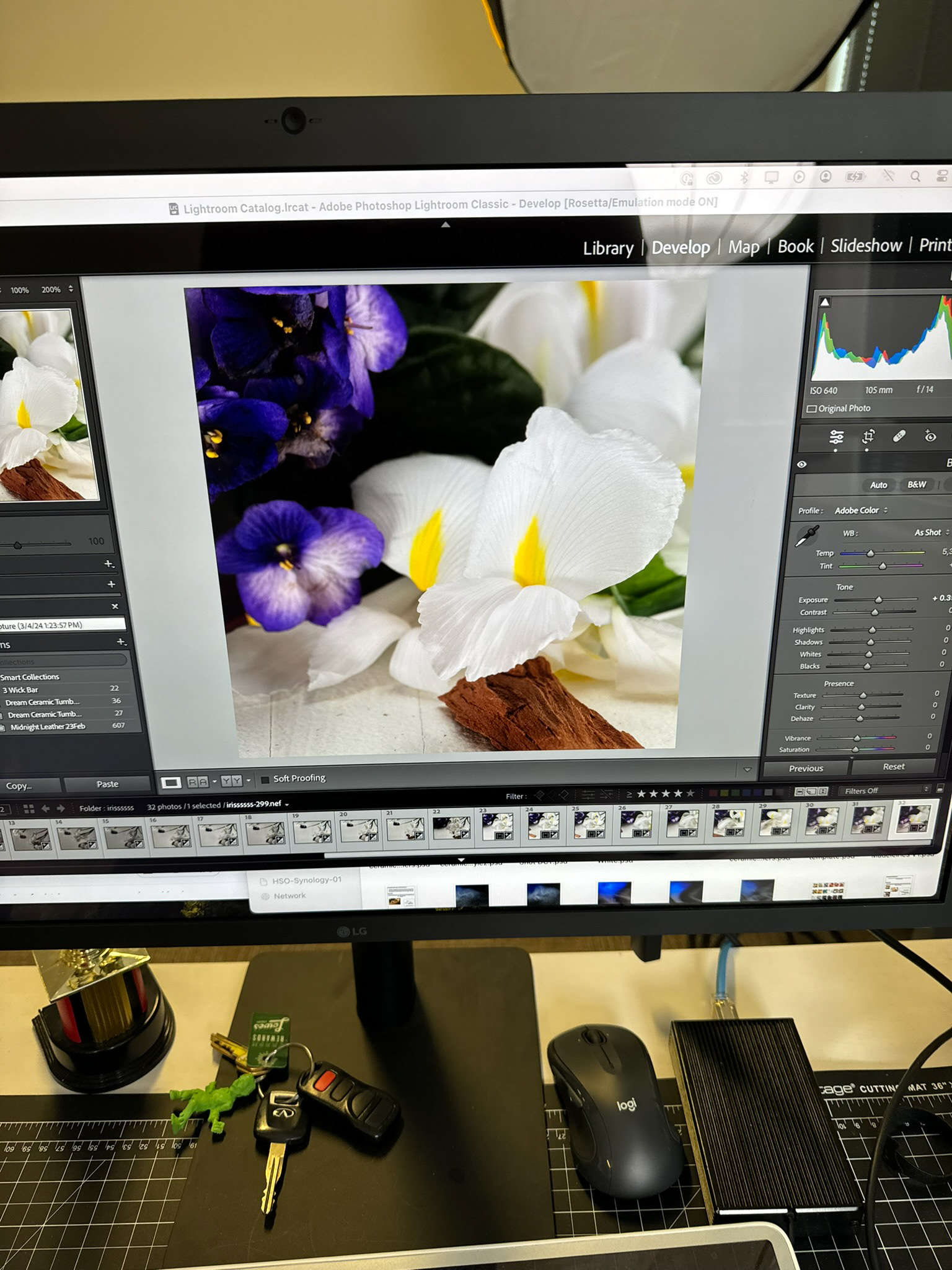Select filmstrip thumbnail number 22
The height and width of the screenshot is (1270, 952).
pyautogui.click(x=452, y=828)
